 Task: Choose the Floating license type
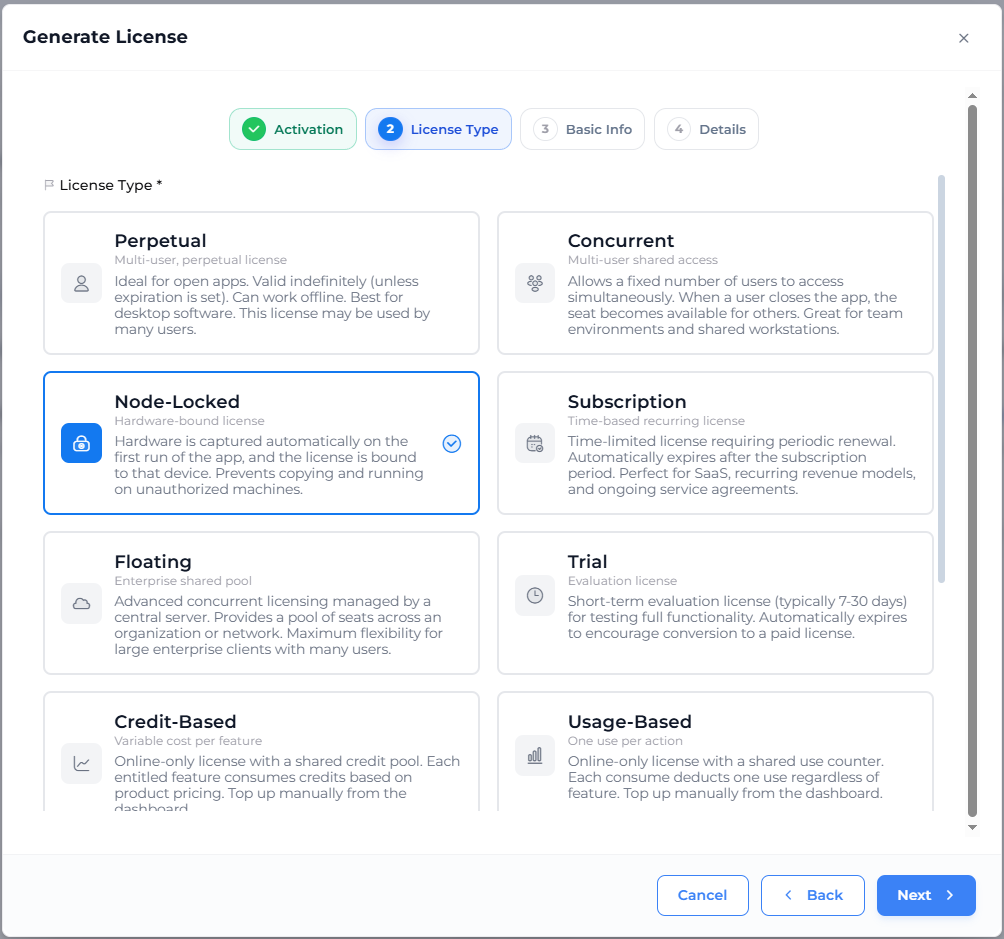(x=261, y=603)
